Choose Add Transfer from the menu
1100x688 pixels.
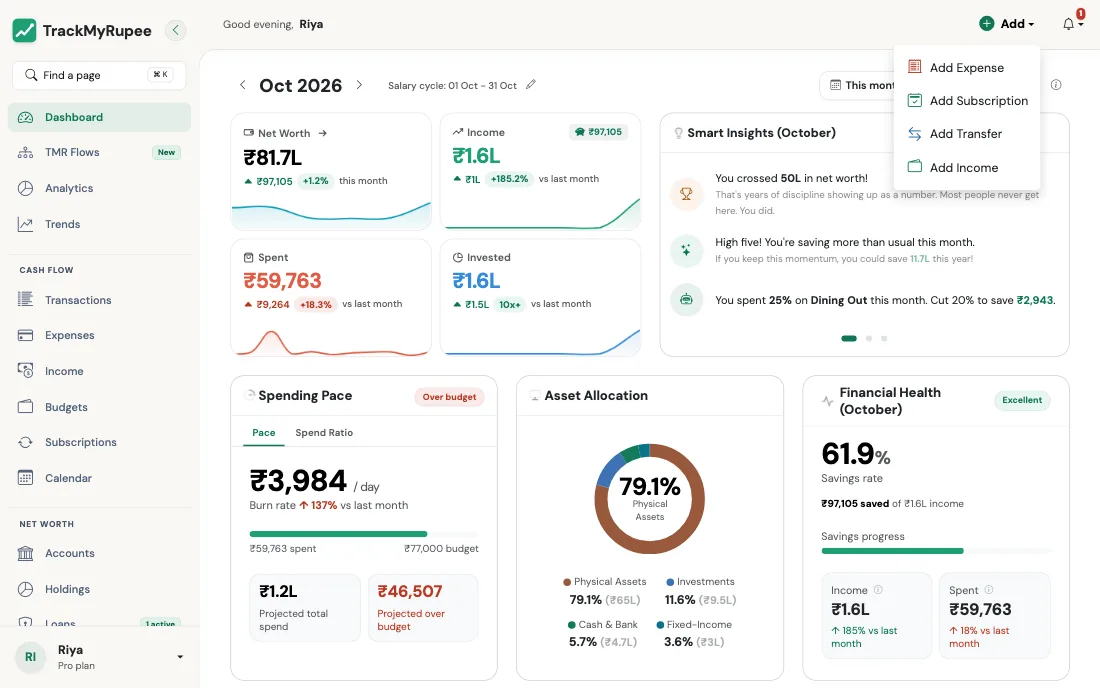coord(967,134)
